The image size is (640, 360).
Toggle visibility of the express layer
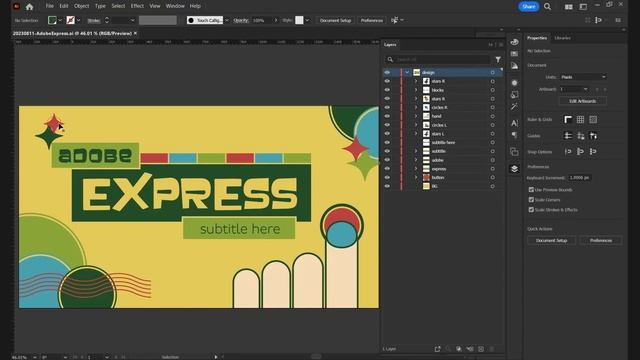point(387,169)
